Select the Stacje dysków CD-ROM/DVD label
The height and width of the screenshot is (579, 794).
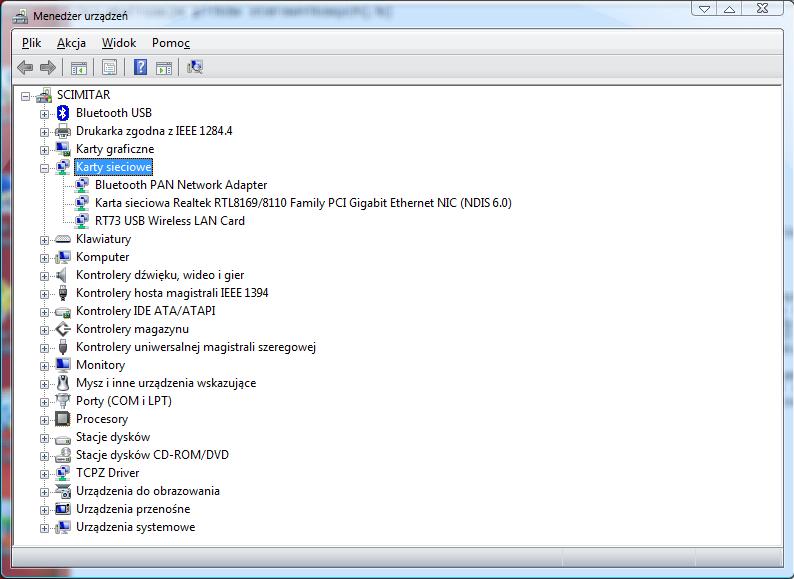tap(152, 455)
